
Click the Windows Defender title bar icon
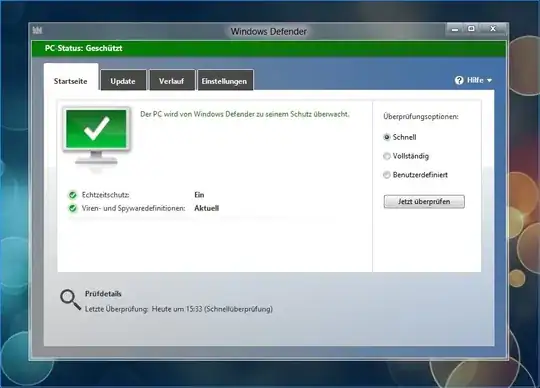click(x=37, y=30)
